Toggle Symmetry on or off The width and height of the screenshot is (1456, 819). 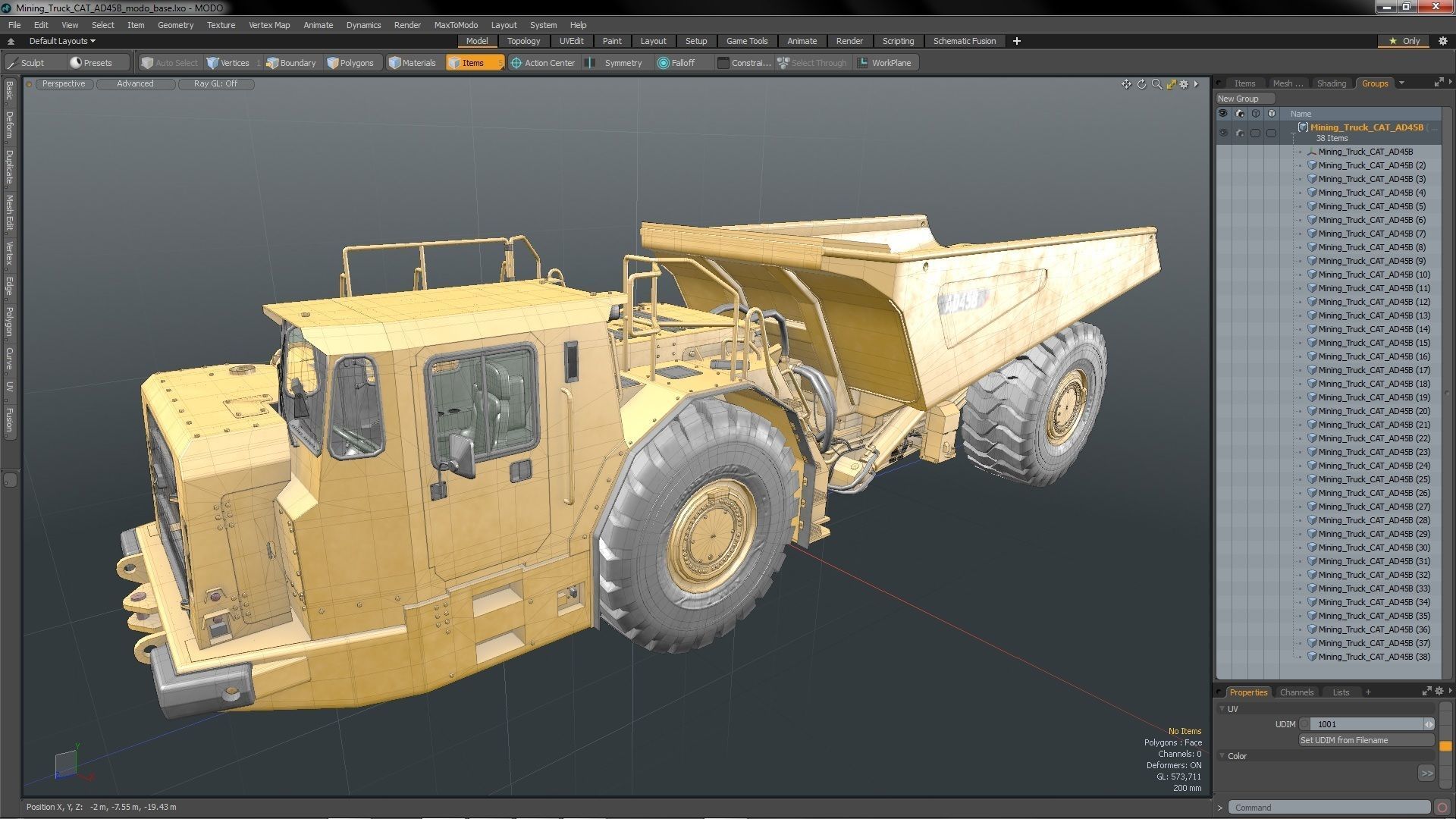click(617, 63)
